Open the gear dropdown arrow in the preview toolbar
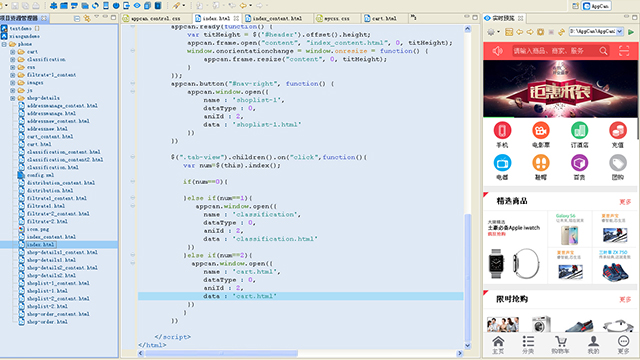Image resolution: width=640 pixels, height=360 pixels. (498, 32)
